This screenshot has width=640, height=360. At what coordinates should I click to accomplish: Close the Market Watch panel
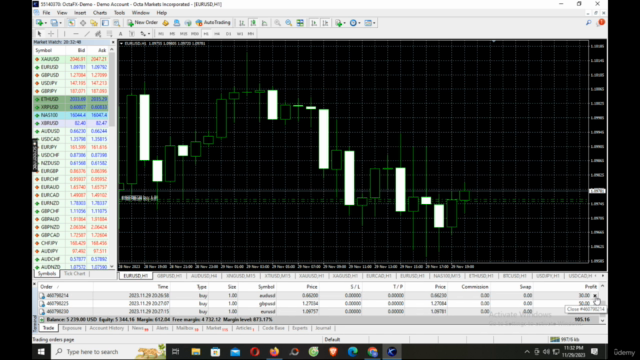click(113, 42)
